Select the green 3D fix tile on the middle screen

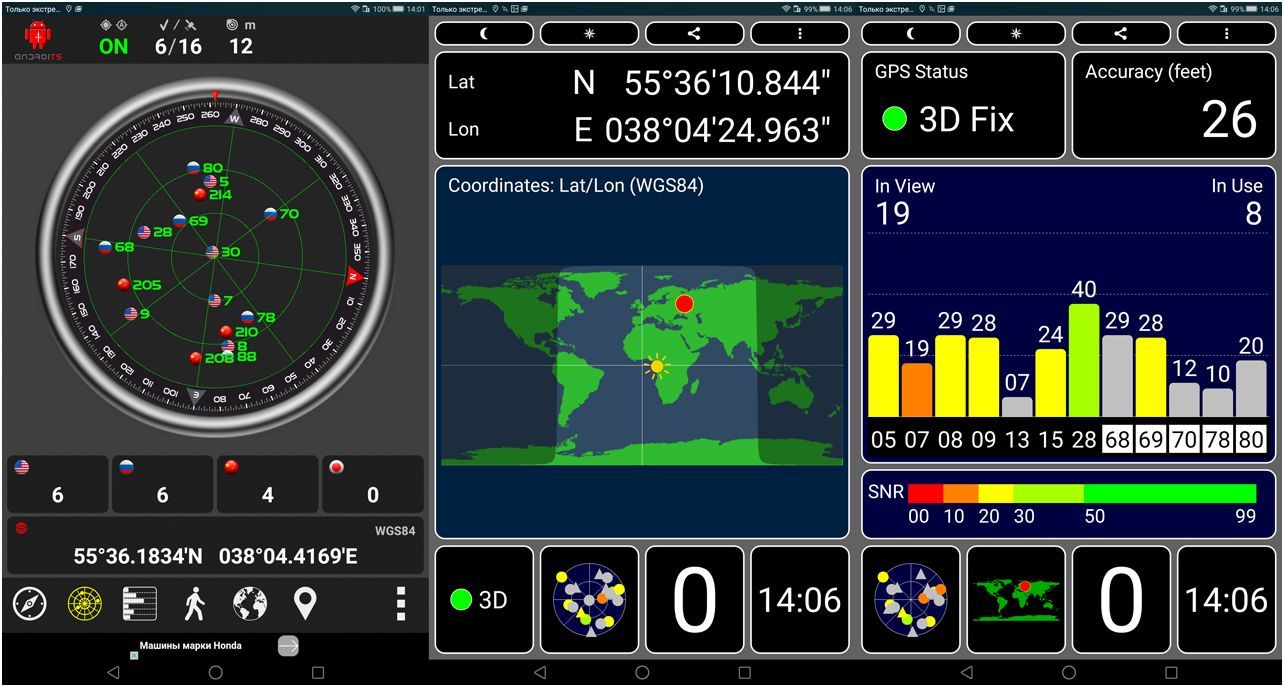pos(484,600)
